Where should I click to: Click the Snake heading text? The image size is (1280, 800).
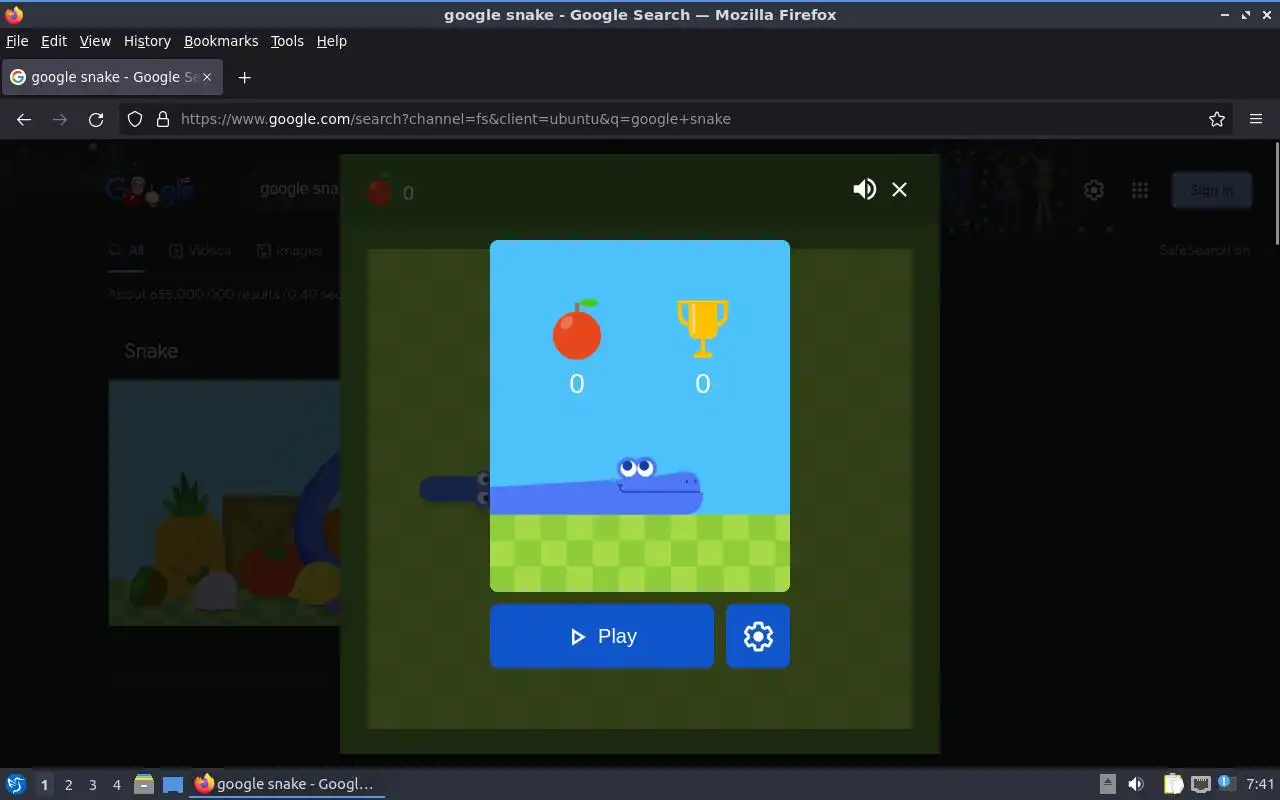(151, 351)
